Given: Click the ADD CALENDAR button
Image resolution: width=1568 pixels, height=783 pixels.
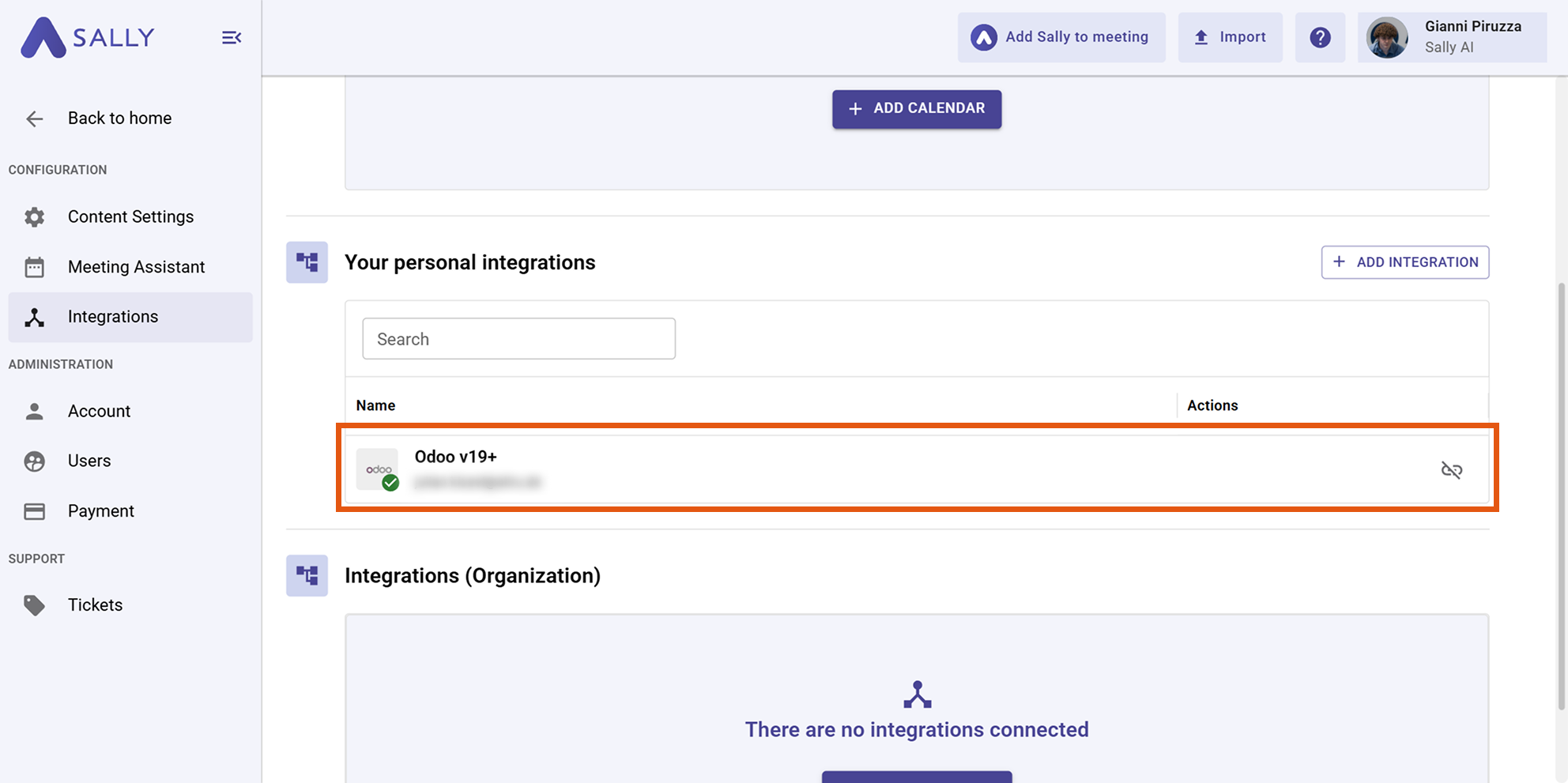Looking at the screenshot, I should 916,108.
